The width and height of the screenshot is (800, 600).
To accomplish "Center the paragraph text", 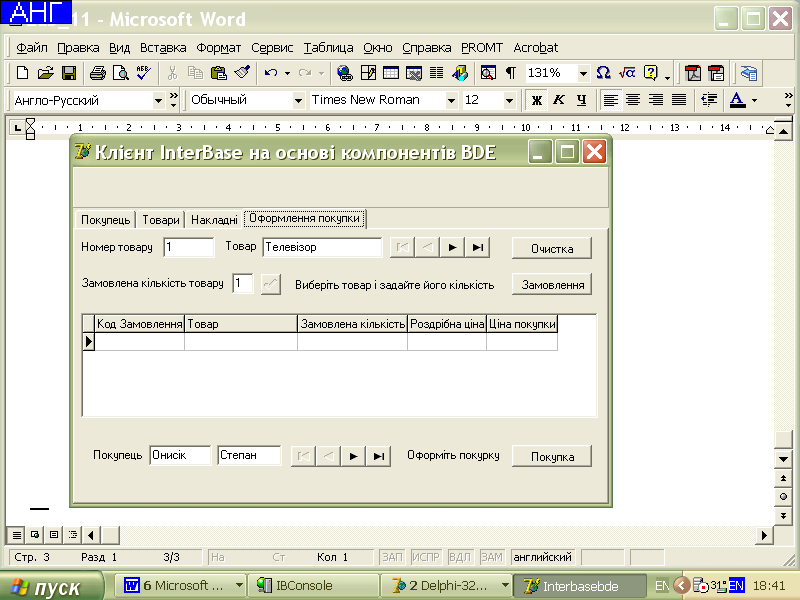I will click(x=633, y=100).
